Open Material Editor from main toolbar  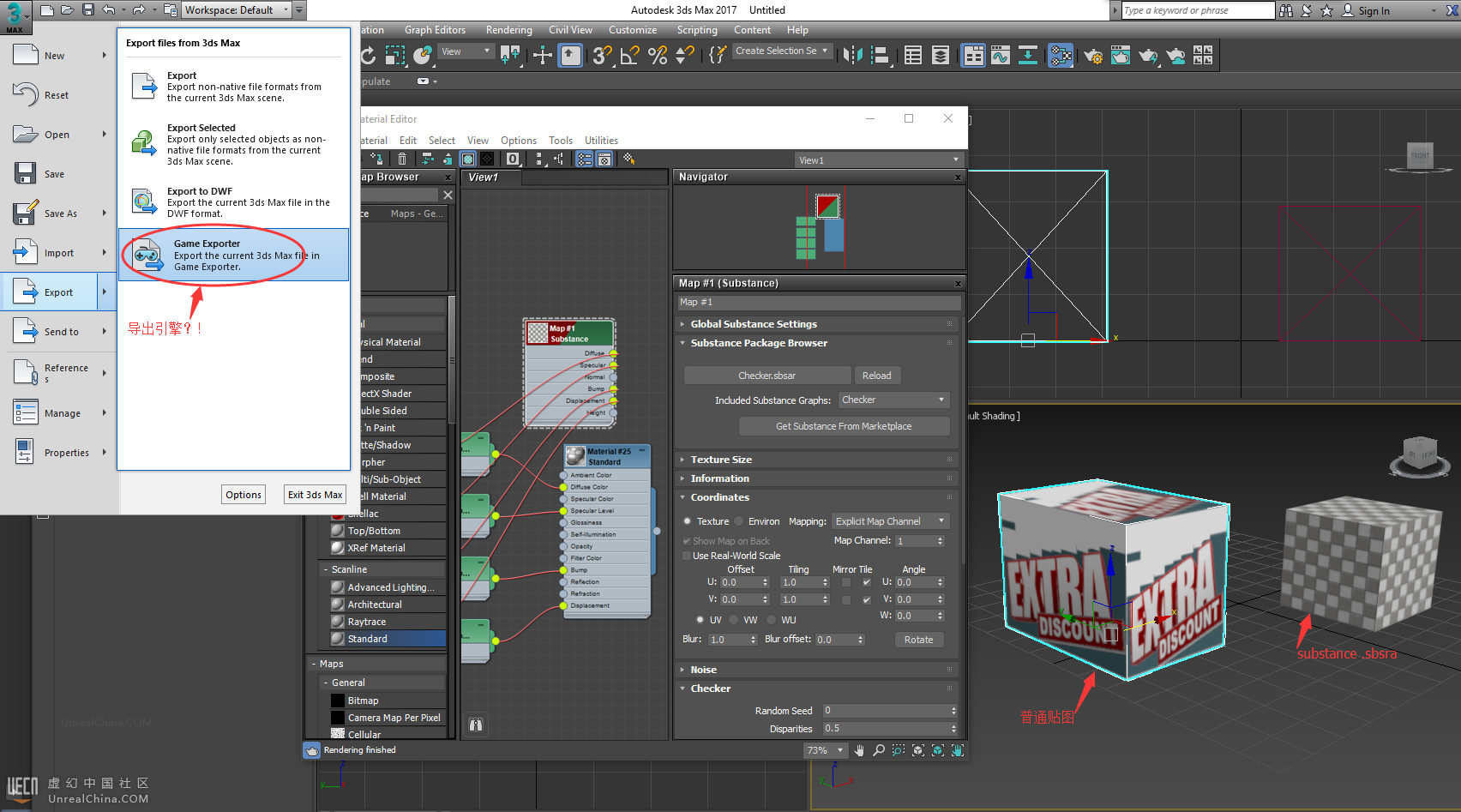pyautogui.click(x=1061, y=56)
